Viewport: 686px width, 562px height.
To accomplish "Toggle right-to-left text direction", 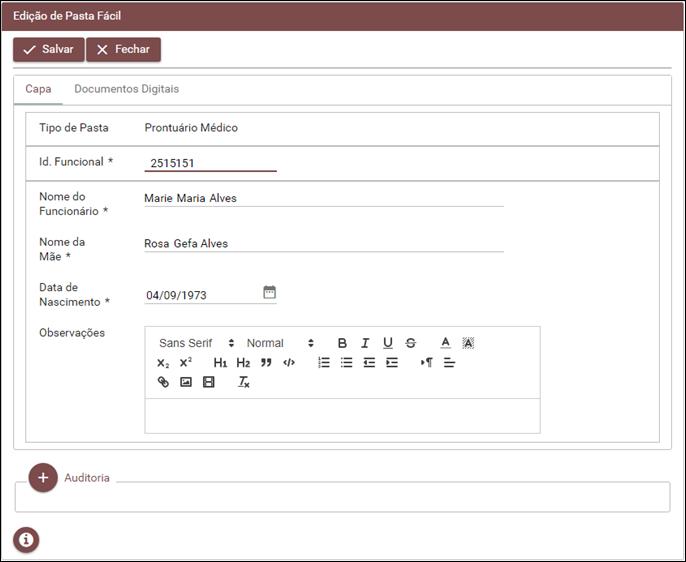I will pos(427,363).
